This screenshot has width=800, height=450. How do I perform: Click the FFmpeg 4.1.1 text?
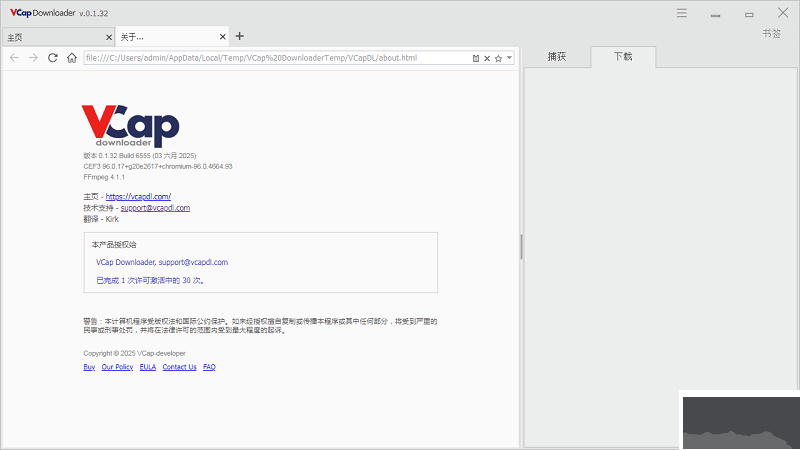coord(104,177)
